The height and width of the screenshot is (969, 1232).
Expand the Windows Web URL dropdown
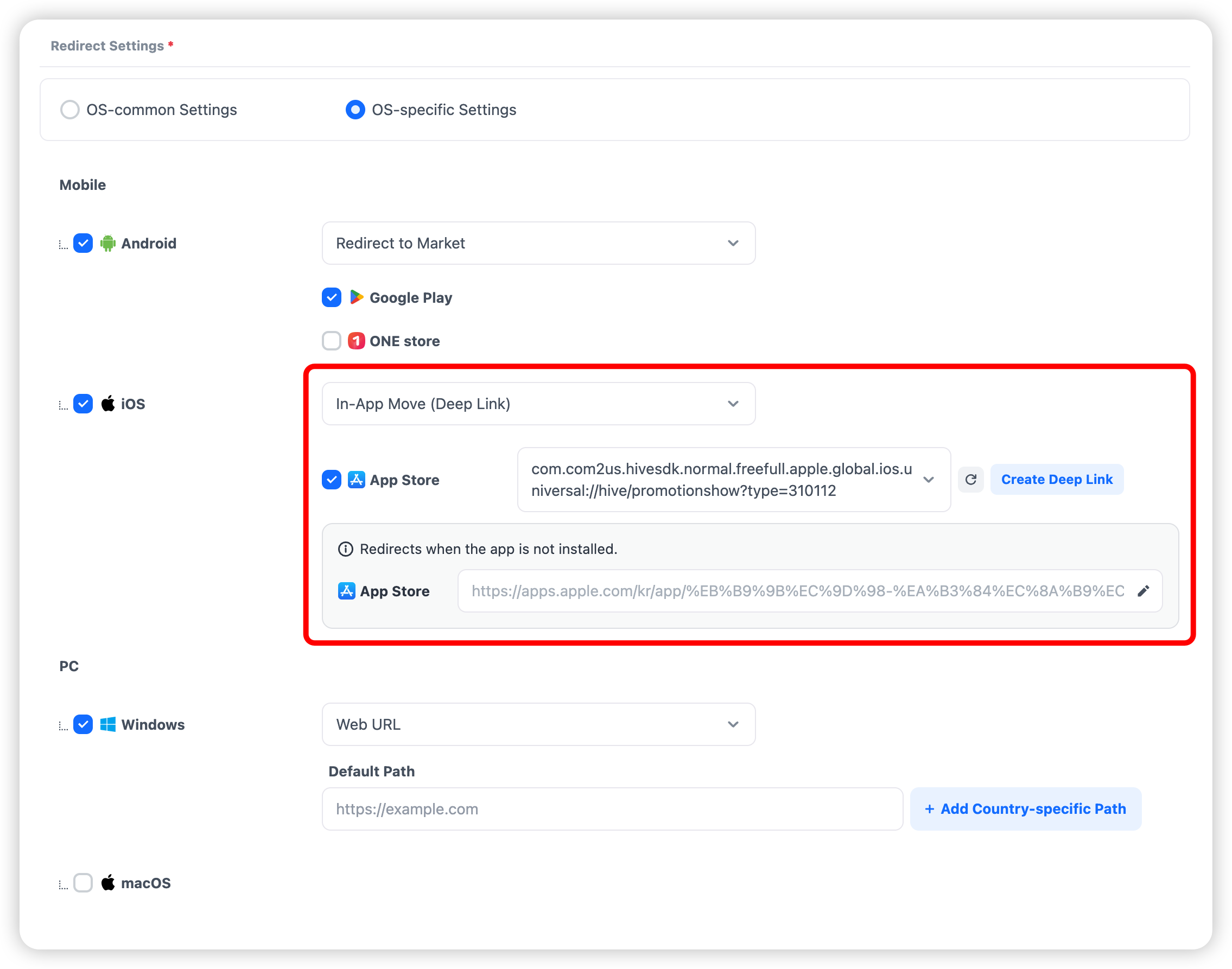pos(538,724)
